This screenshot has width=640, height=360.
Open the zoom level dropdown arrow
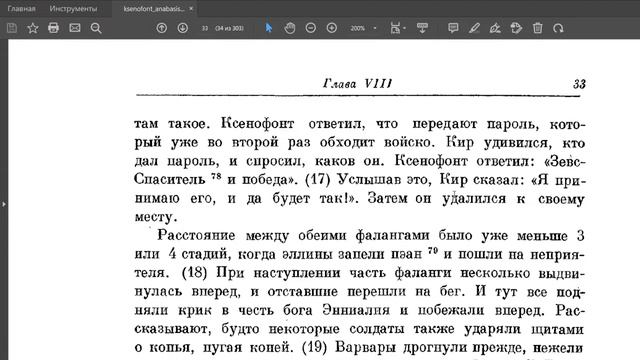click(x=375, y=28)
